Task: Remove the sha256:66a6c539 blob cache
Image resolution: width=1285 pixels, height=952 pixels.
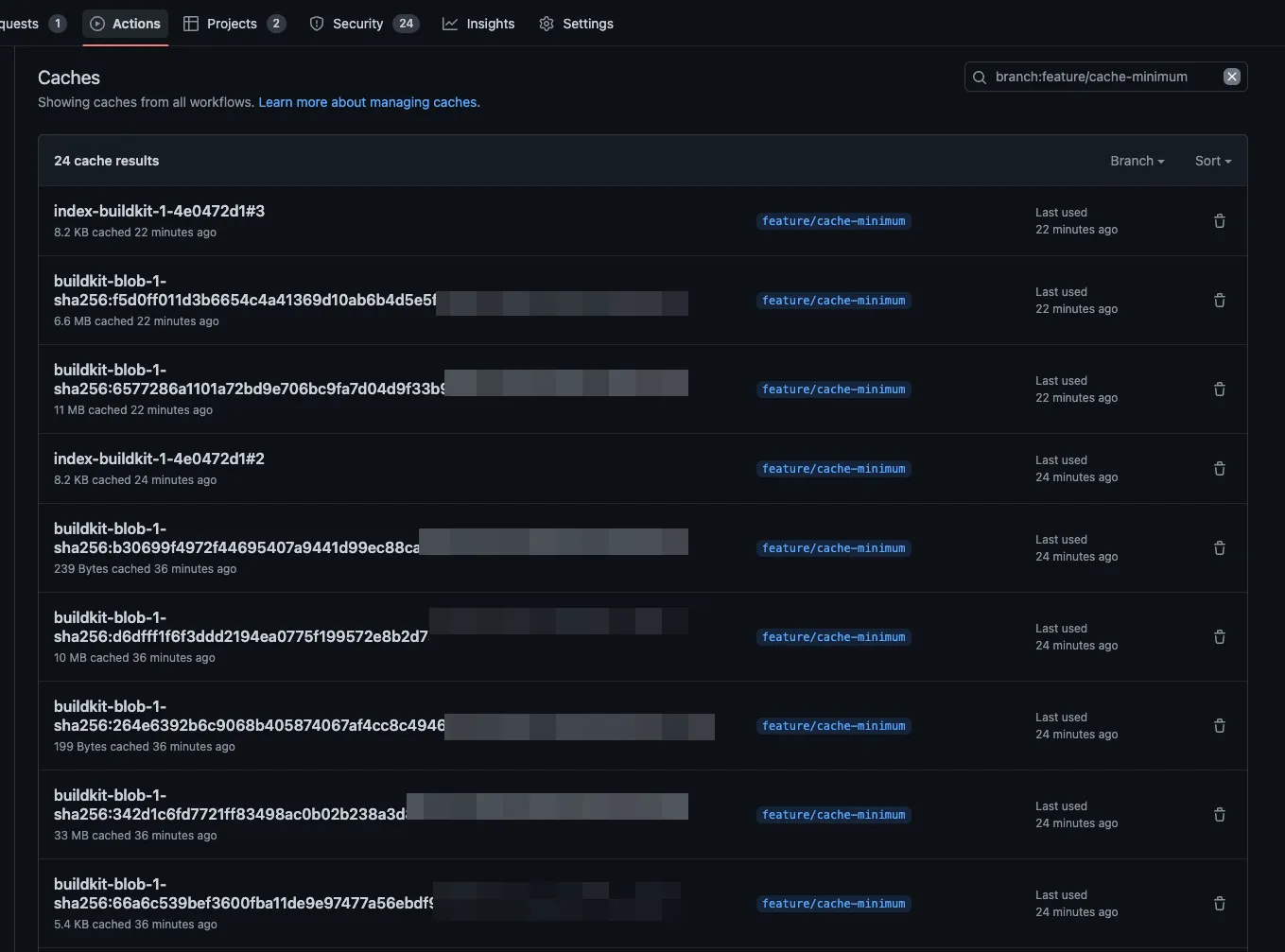Action: (x=1219, y=904)
